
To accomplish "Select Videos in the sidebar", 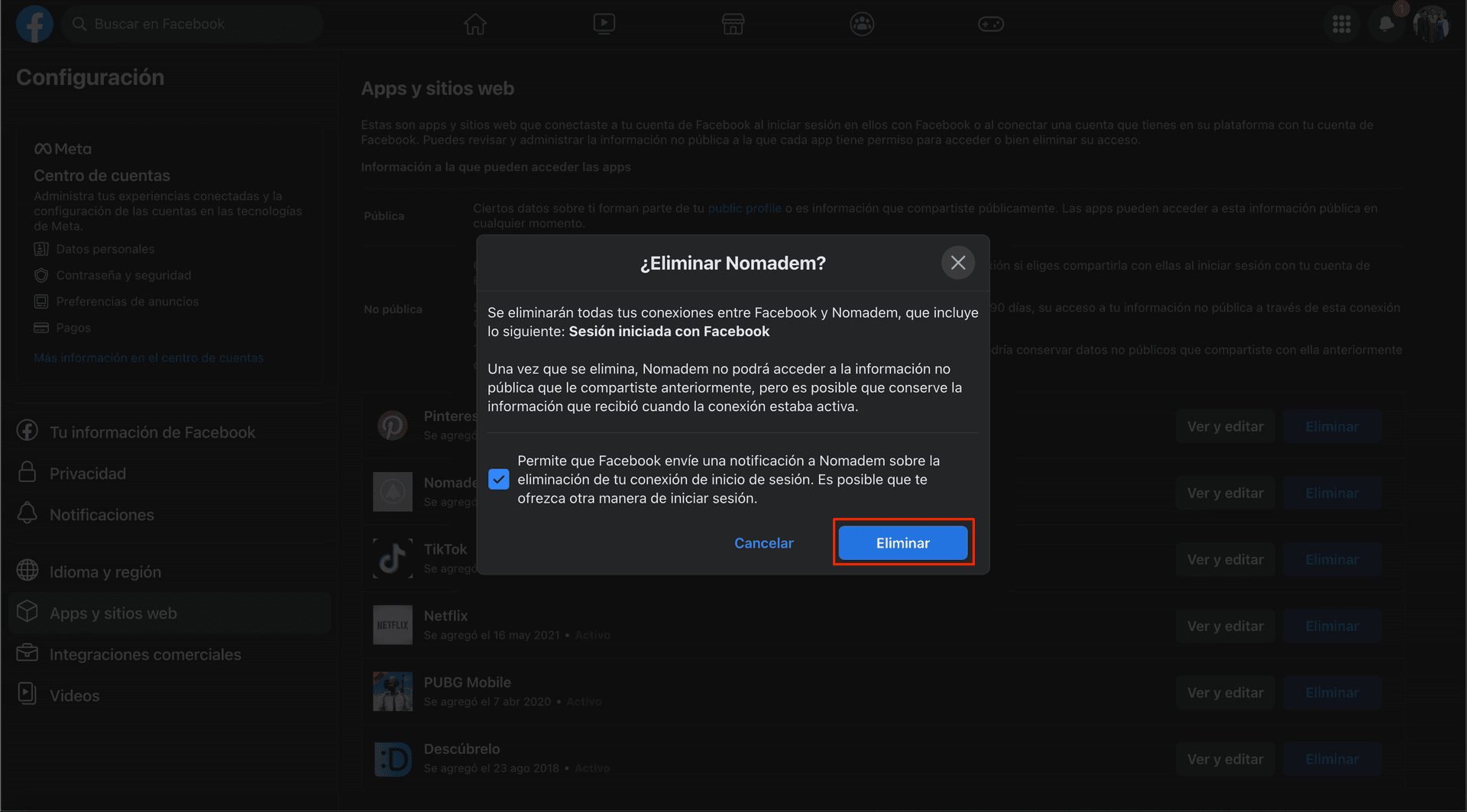I will click(170, 696).
